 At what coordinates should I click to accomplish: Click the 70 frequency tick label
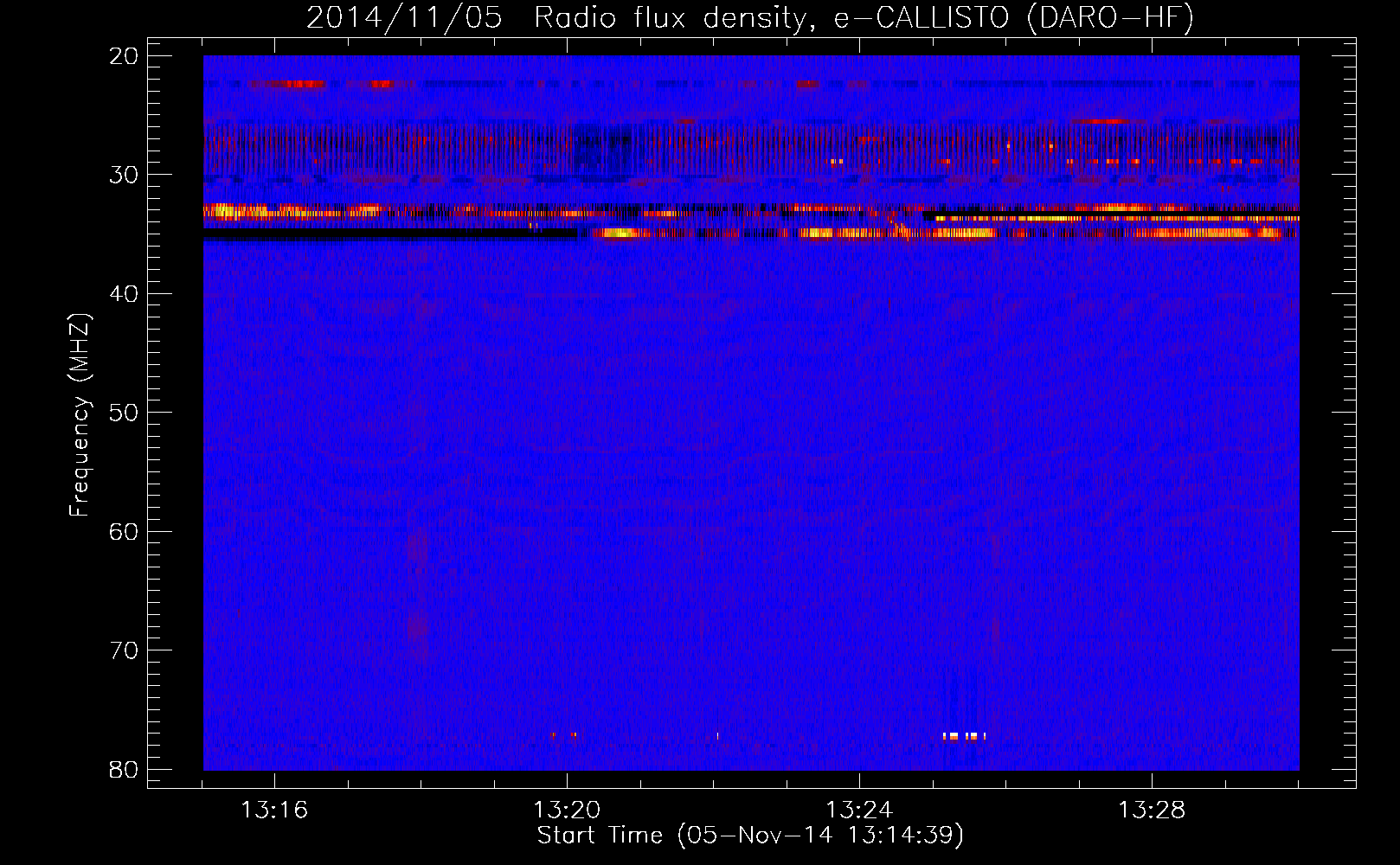click(x=124, y=650)
